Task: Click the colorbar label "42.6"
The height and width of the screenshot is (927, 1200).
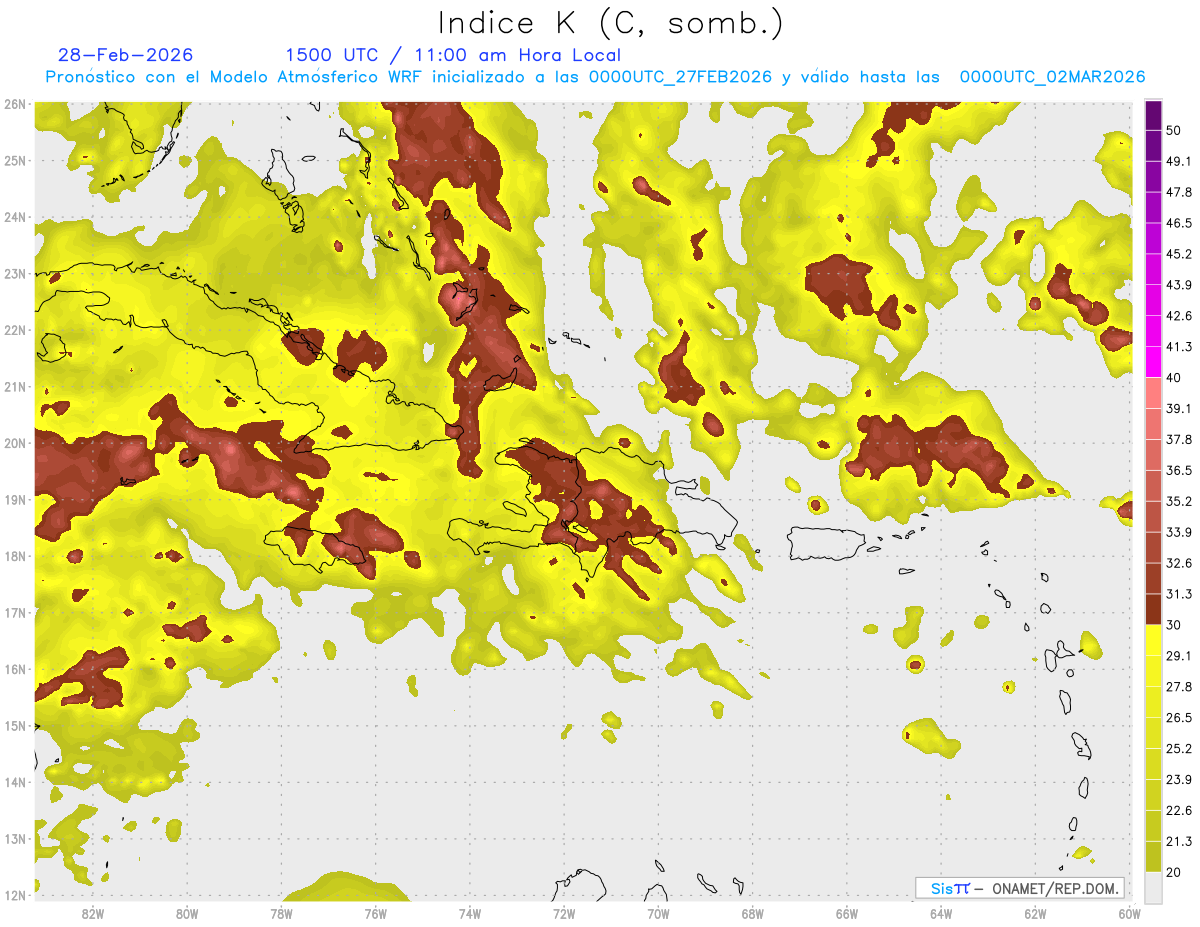Action: tap(1179, 316)
